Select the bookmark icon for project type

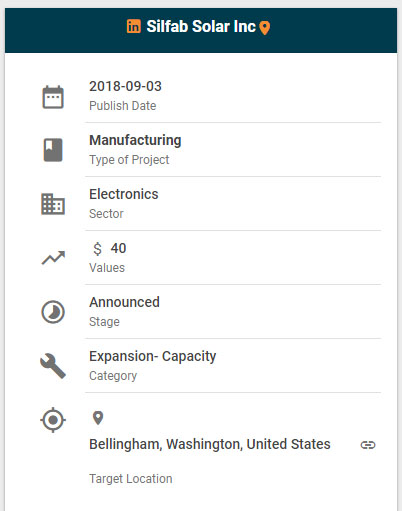click(53, 150)
